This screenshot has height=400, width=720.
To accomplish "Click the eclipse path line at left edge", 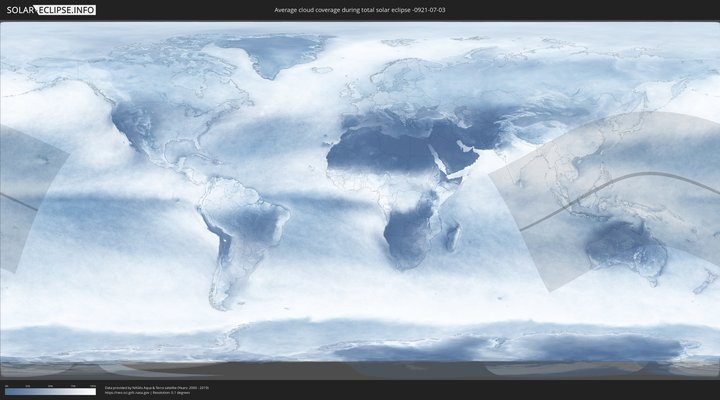I will click(18, 200).
